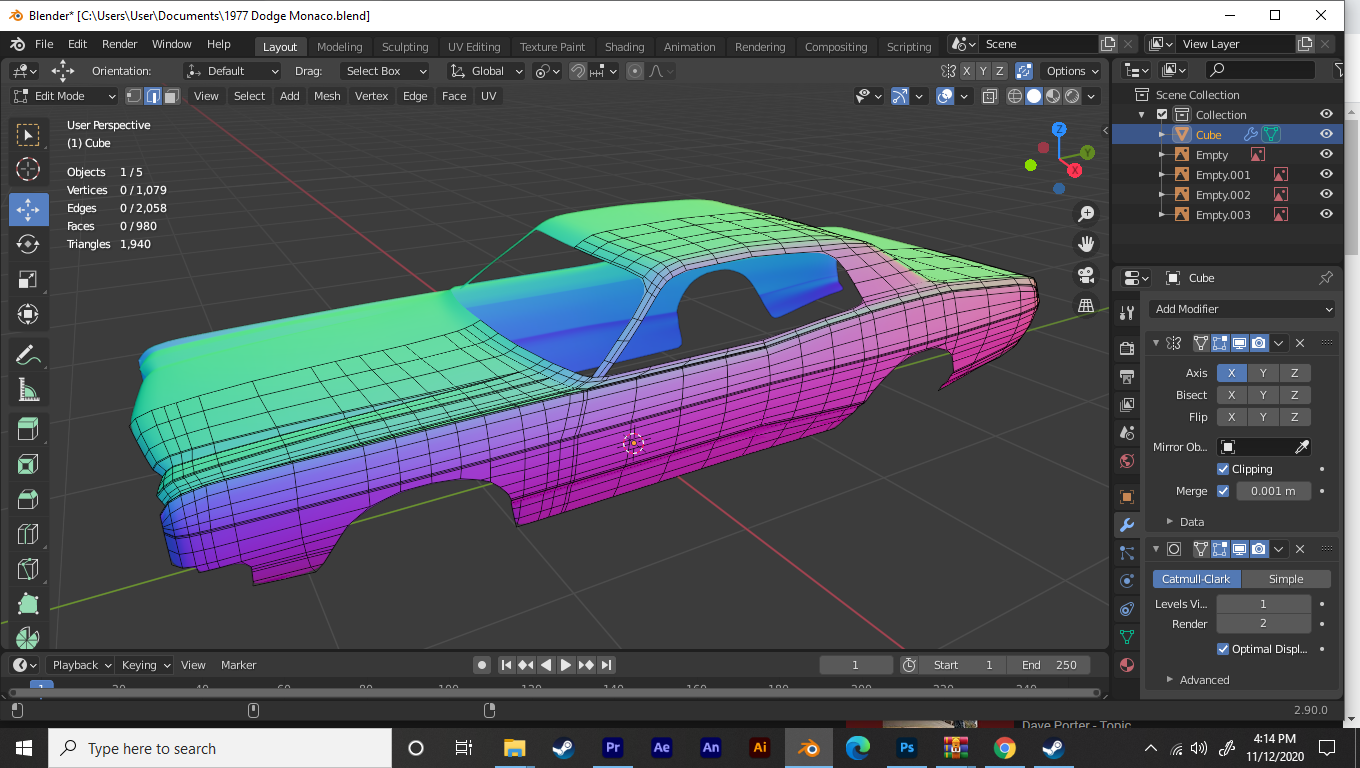Pick the Loop Cut tool
1360x768 pixels.
pos(28,535)
